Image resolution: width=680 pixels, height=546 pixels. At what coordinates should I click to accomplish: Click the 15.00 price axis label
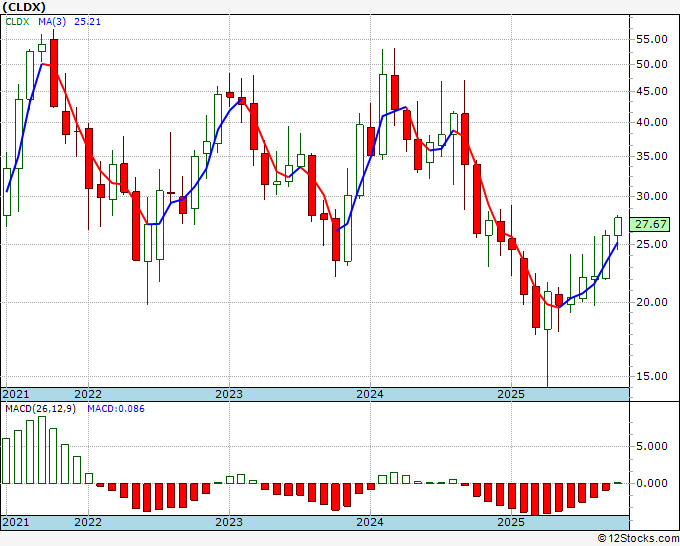coord(652,376)
